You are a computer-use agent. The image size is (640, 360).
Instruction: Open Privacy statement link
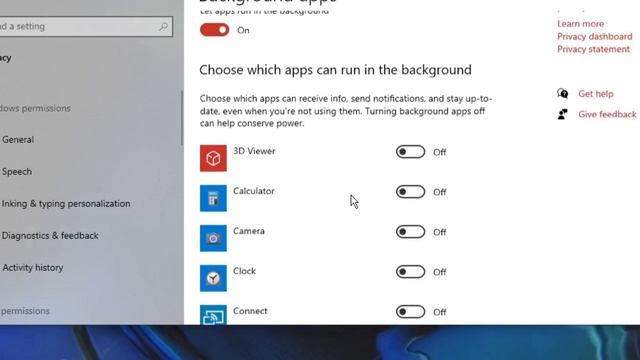click(593, 49)
